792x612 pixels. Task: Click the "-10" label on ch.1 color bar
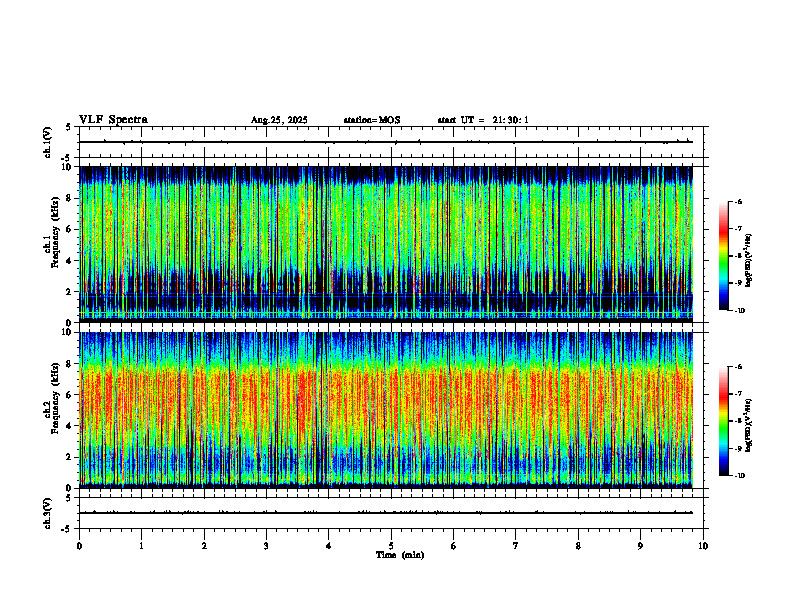(x=739, y=311)
